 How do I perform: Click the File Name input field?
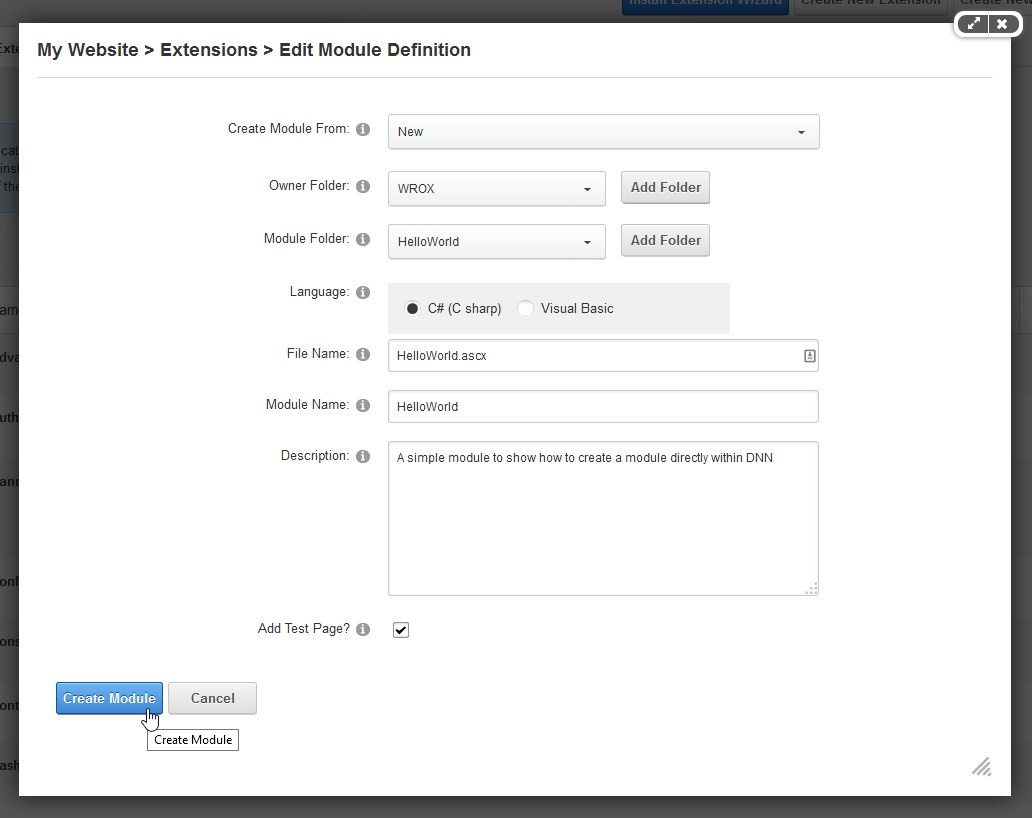tap(604, 356)
